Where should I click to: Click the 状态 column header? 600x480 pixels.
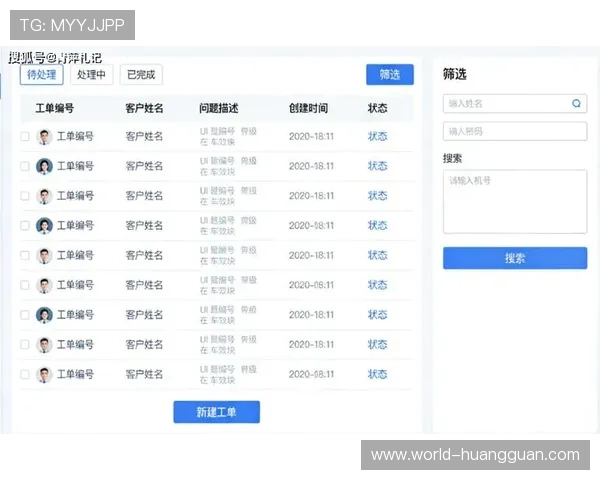[x=377, y=108]
